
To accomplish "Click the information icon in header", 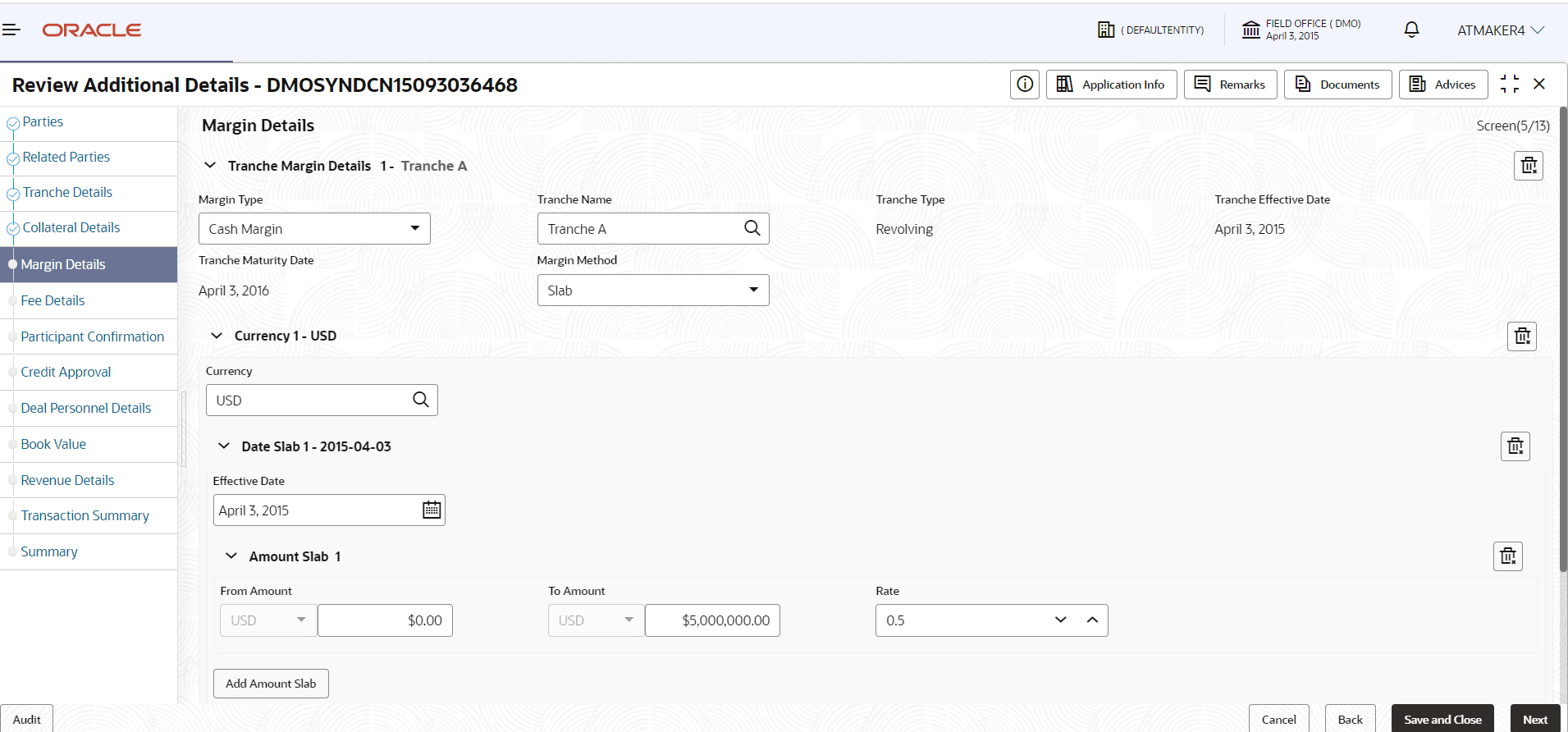I will [x=1025, y=85].
